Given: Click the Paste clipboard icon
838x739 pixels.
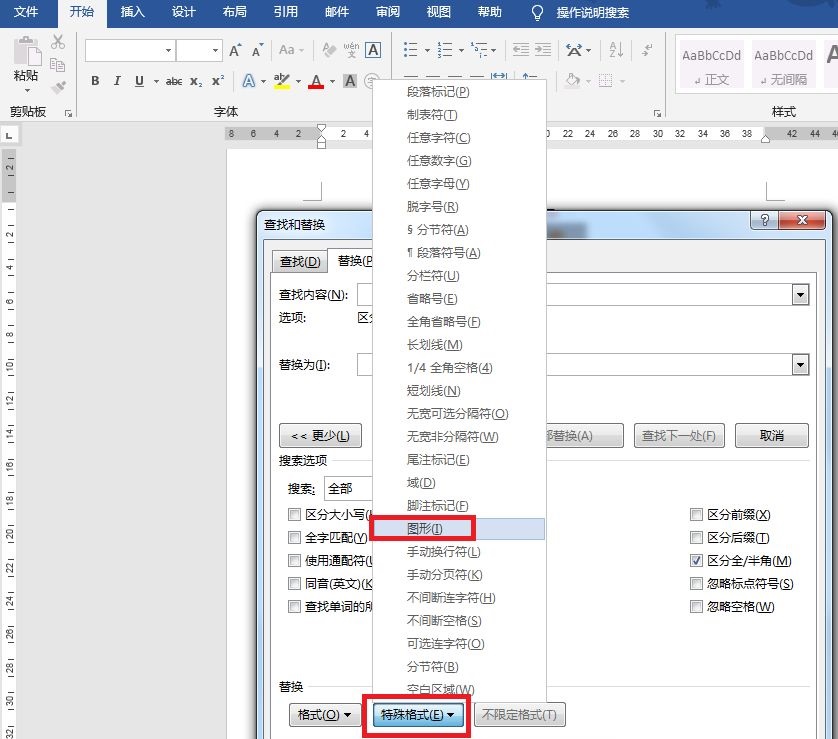Looking at the screenshot, I should click(27, 58).
